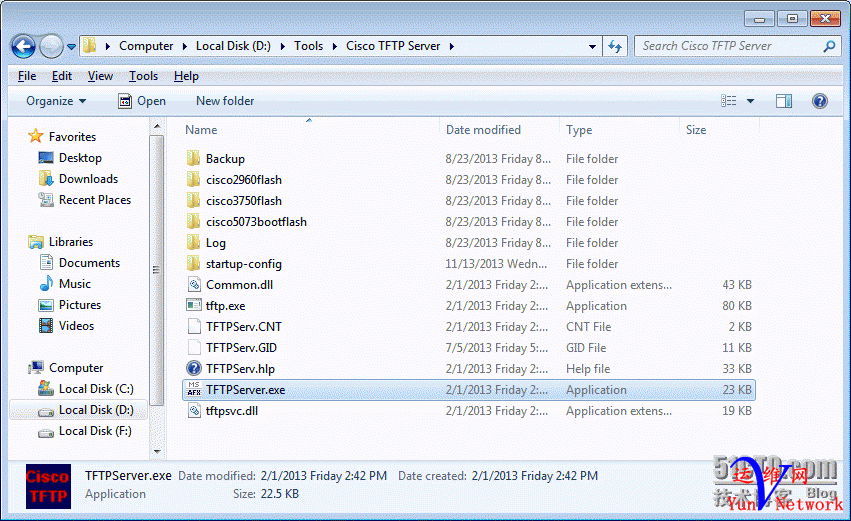Click the TFTPServer.exe file icon
Image resolution: width=851 pixels, height=521 pixels.
pos(194,389)
